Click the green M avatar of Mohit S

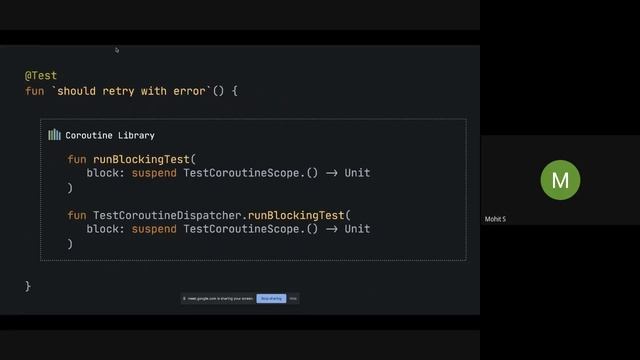(x=560, y=180)
